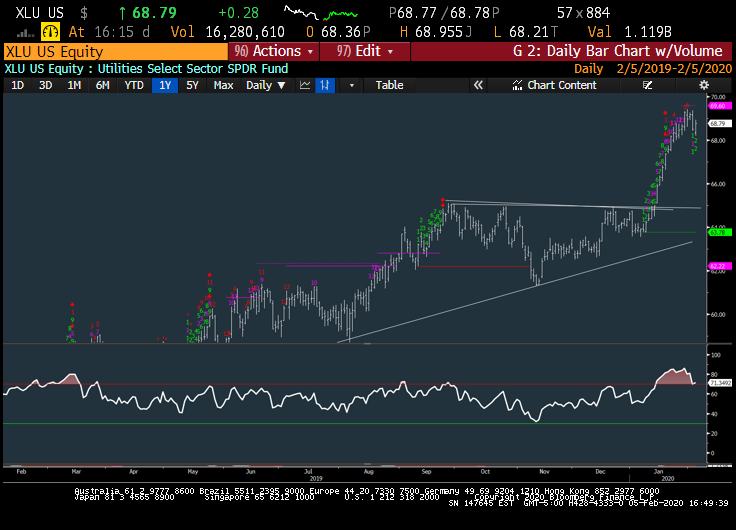Click the Sep label on time axis
This screenshot has height=530, width=736.
(x=426, y=471)
